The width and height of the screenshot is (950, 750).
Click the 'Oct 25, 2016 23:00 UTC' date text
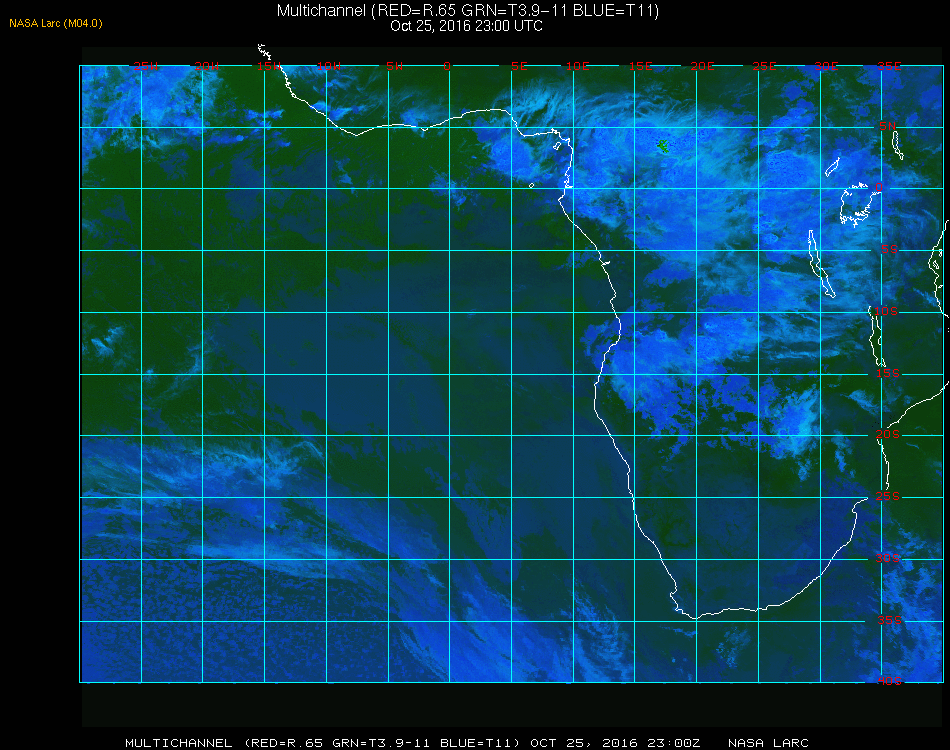(x=467, y=26)
